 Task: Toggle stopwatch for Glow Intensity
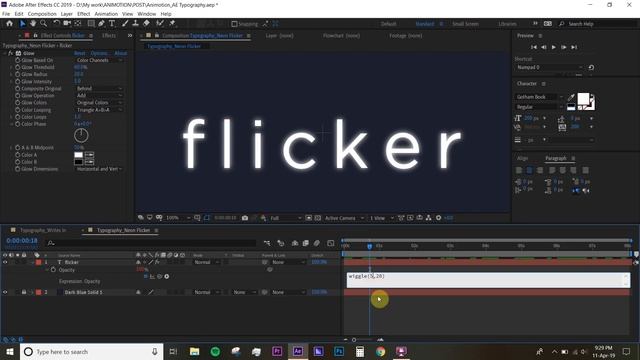(x=18, y=81)
